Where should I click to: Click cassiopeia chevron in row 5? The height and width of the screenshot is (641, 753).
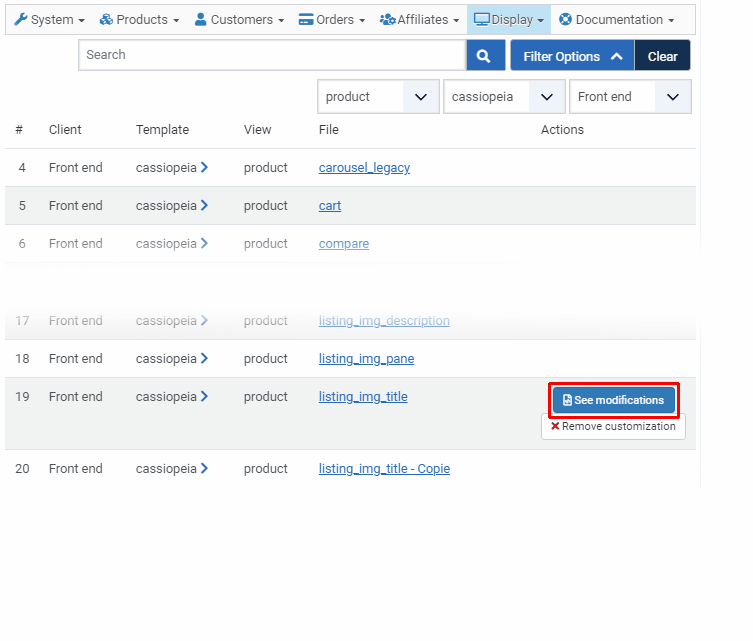tap(205, 205)
